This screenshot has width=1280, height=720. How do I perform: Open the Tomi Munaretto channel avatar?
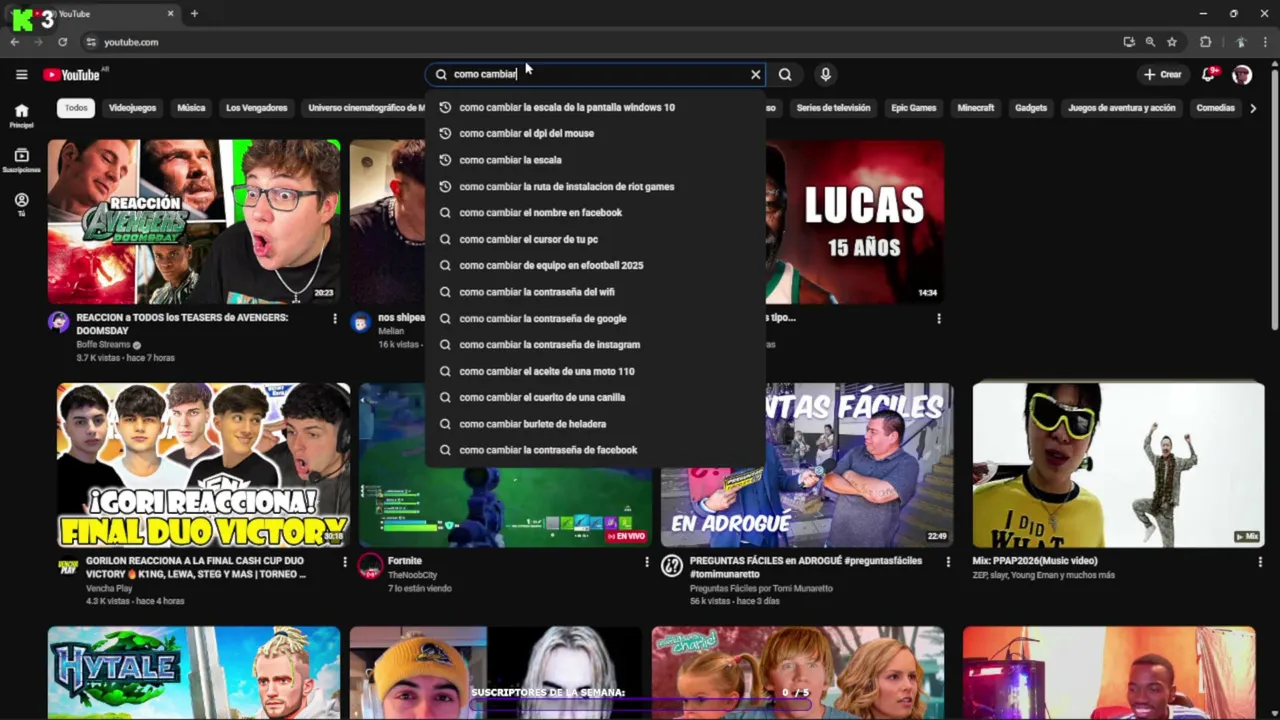click(x=672, y=567)
